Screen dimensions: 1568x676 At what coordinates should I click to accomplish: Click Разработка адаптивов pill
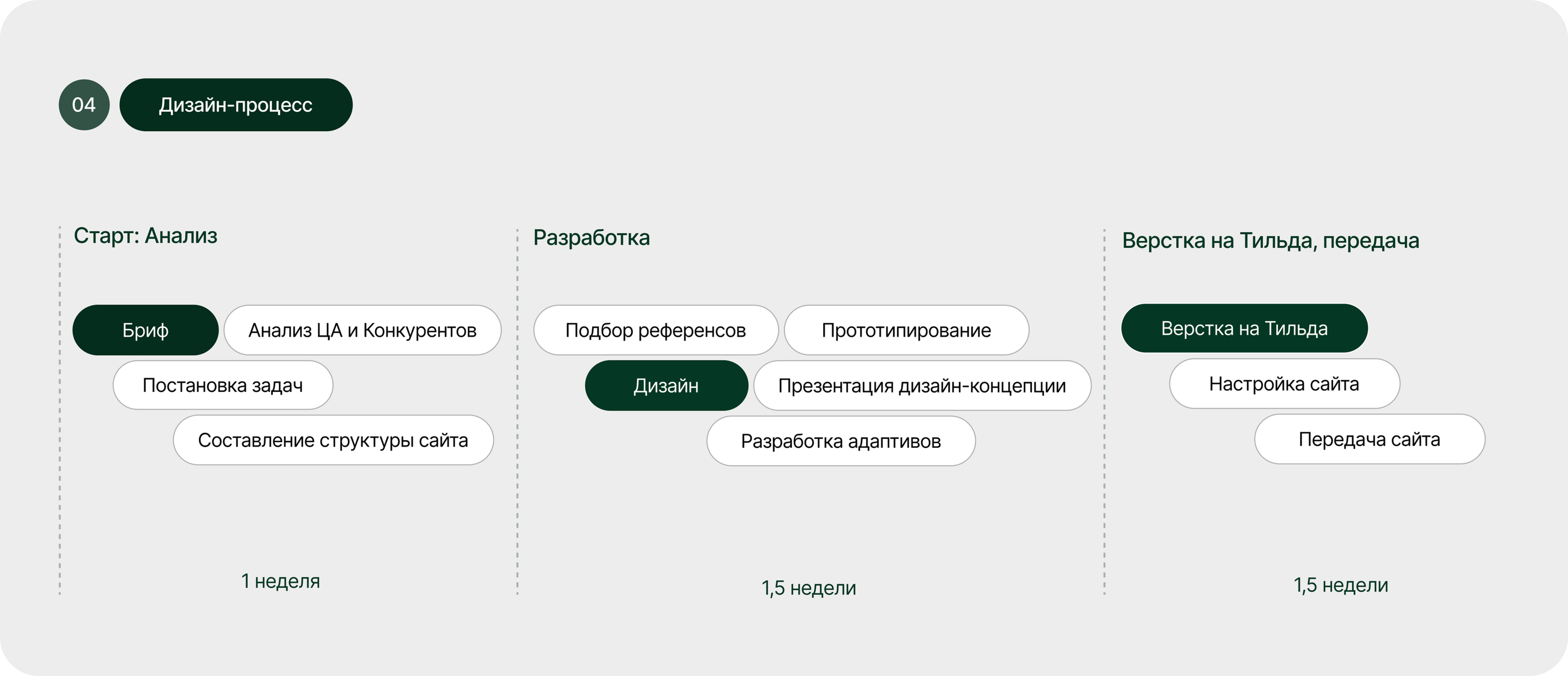(841, 441)
